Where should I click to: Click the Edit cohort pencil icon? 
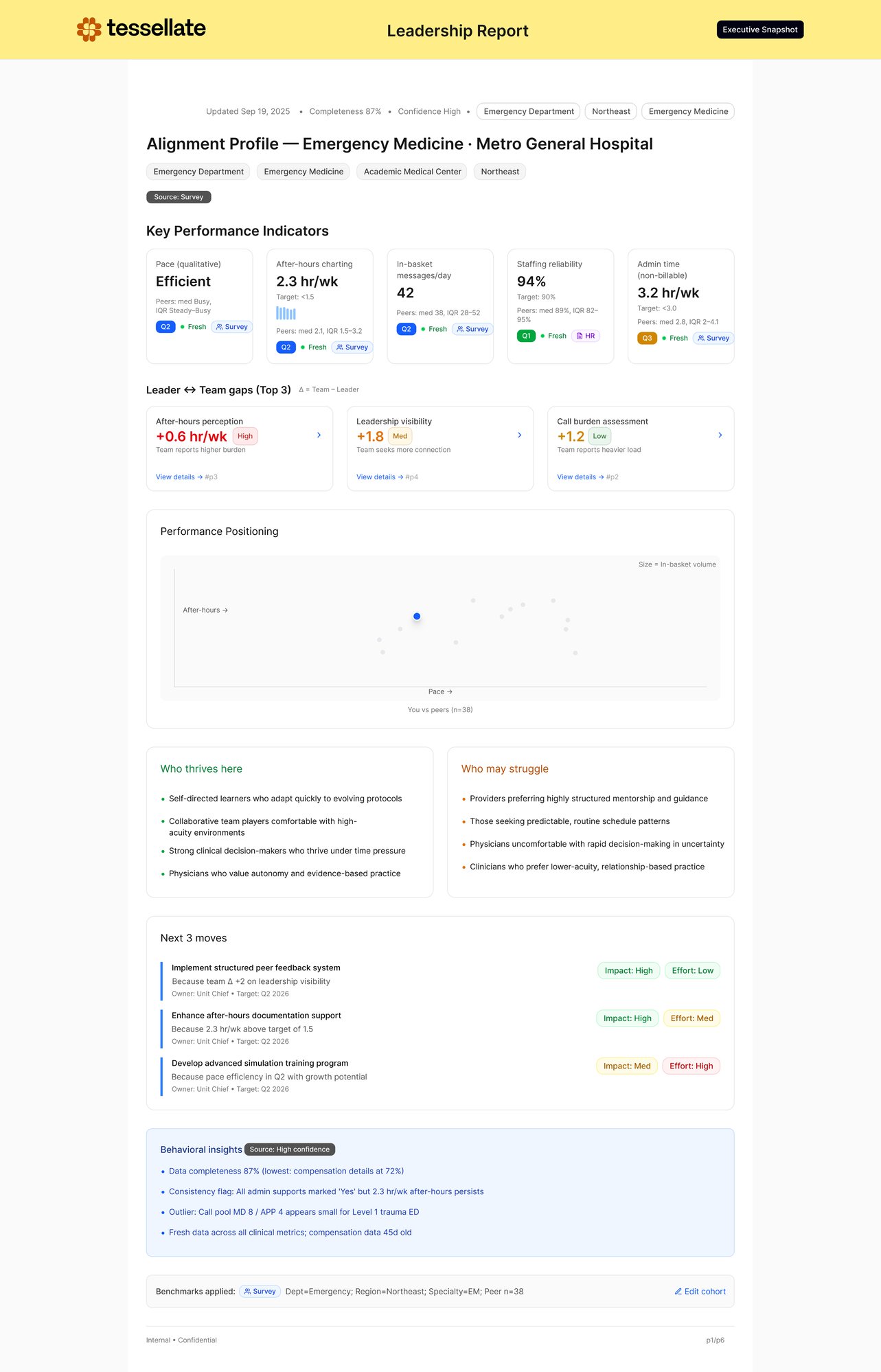(678, 1292)
